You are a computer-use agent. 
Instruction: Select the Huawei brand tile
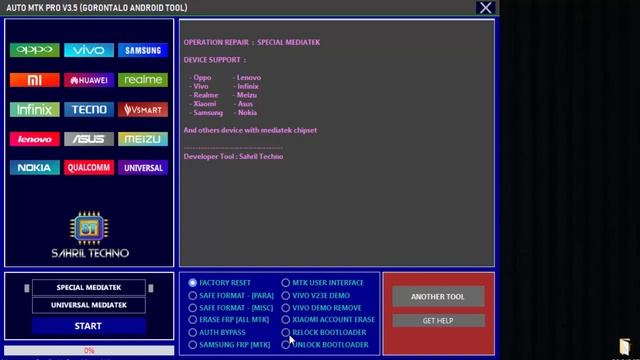click(89, 80)
